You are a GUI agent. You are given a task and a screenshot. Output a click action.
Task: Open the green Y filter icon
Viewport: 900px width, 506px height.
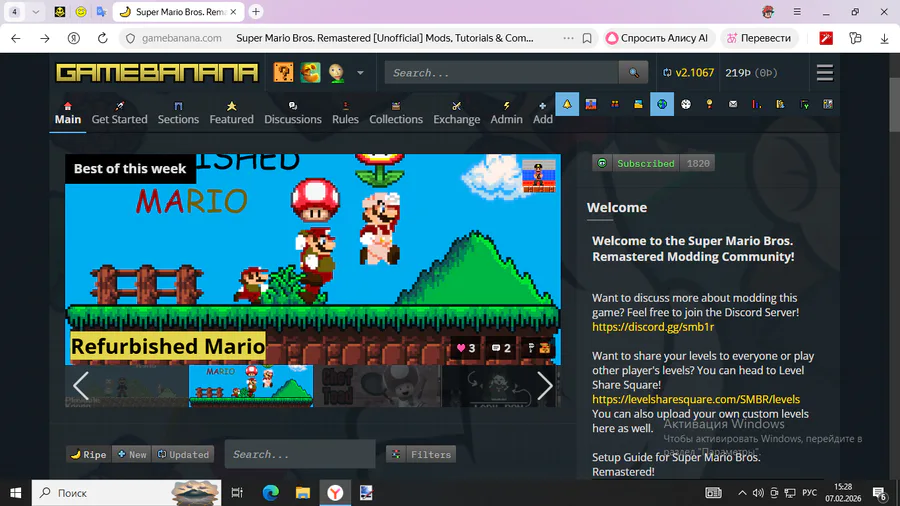point(804,104)
